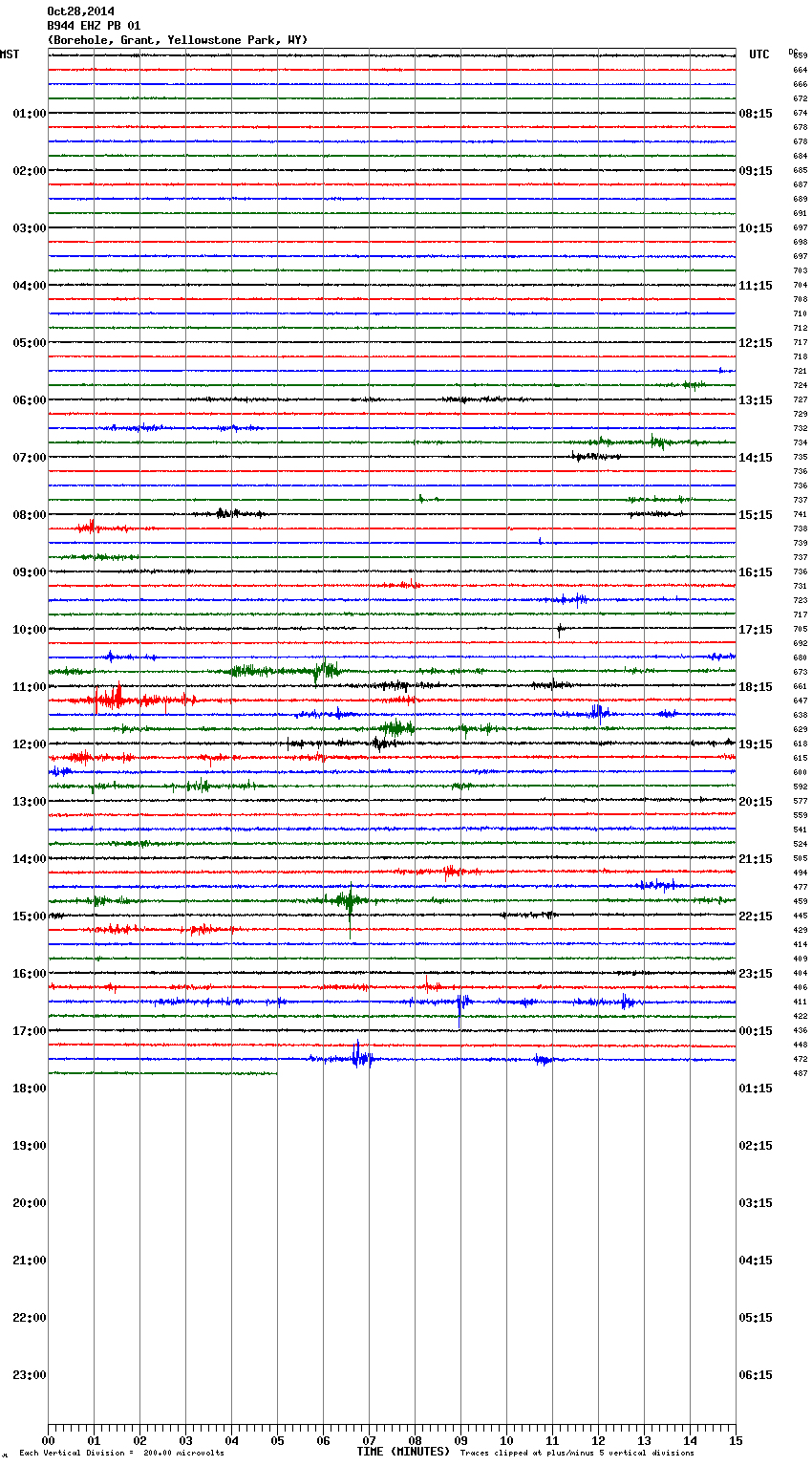
Task: Click the DC offset value 600
Action: point(801,773)
